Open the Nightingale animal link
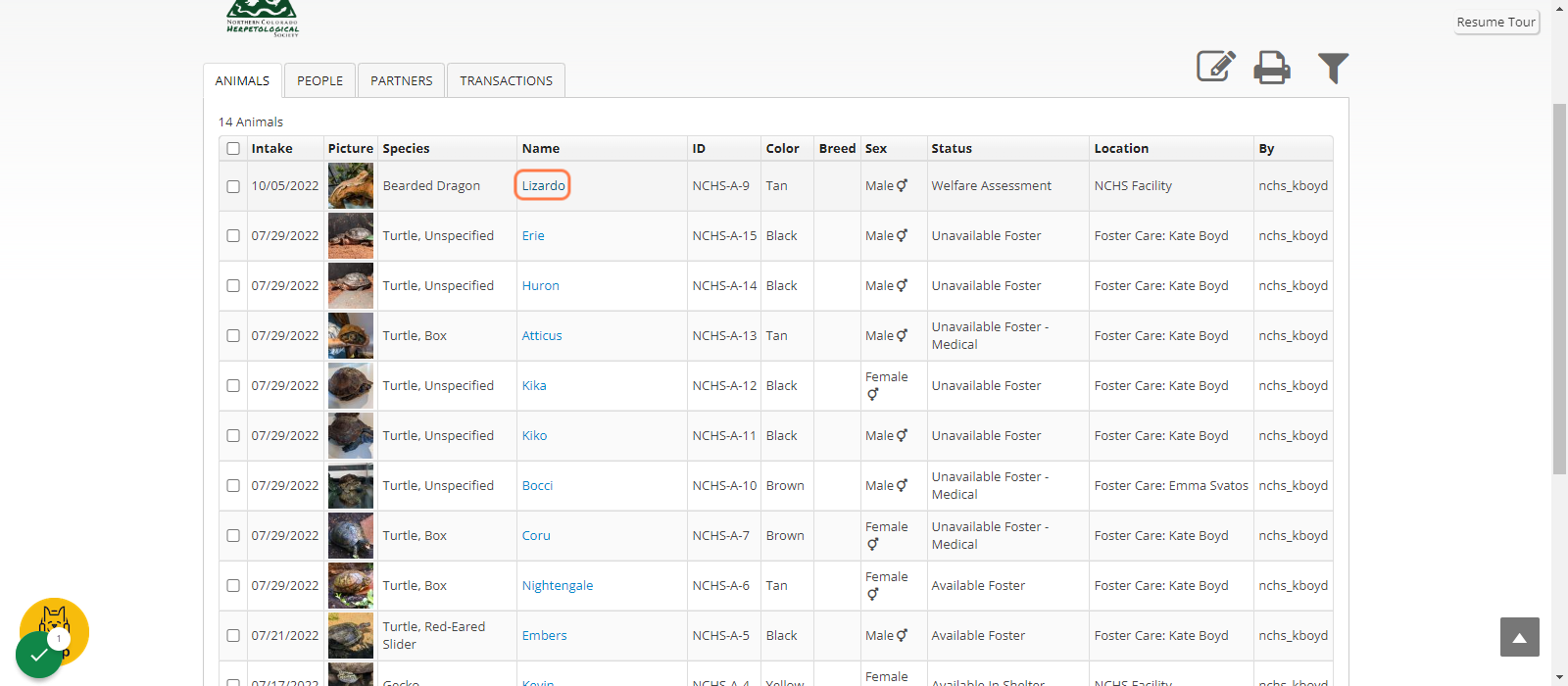This screenshot has height=686, width=1568. pos(558,585)
